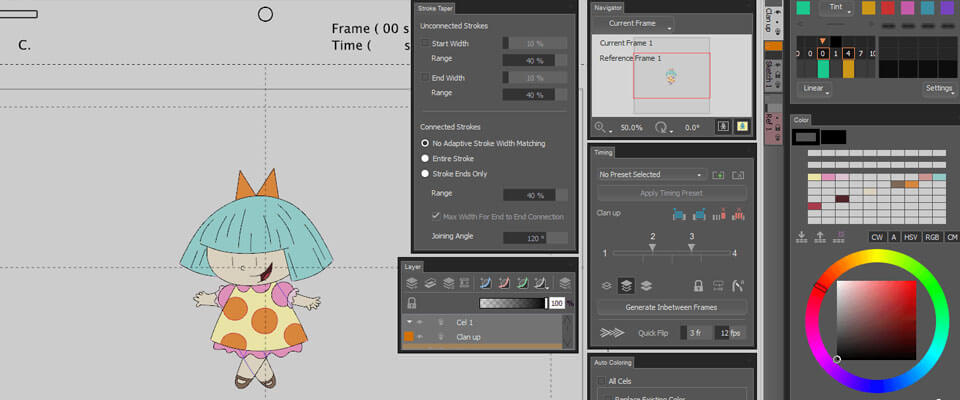Click Generate Inbetween Frames button
The image size is (960, 400).
[x=671, y=308]
